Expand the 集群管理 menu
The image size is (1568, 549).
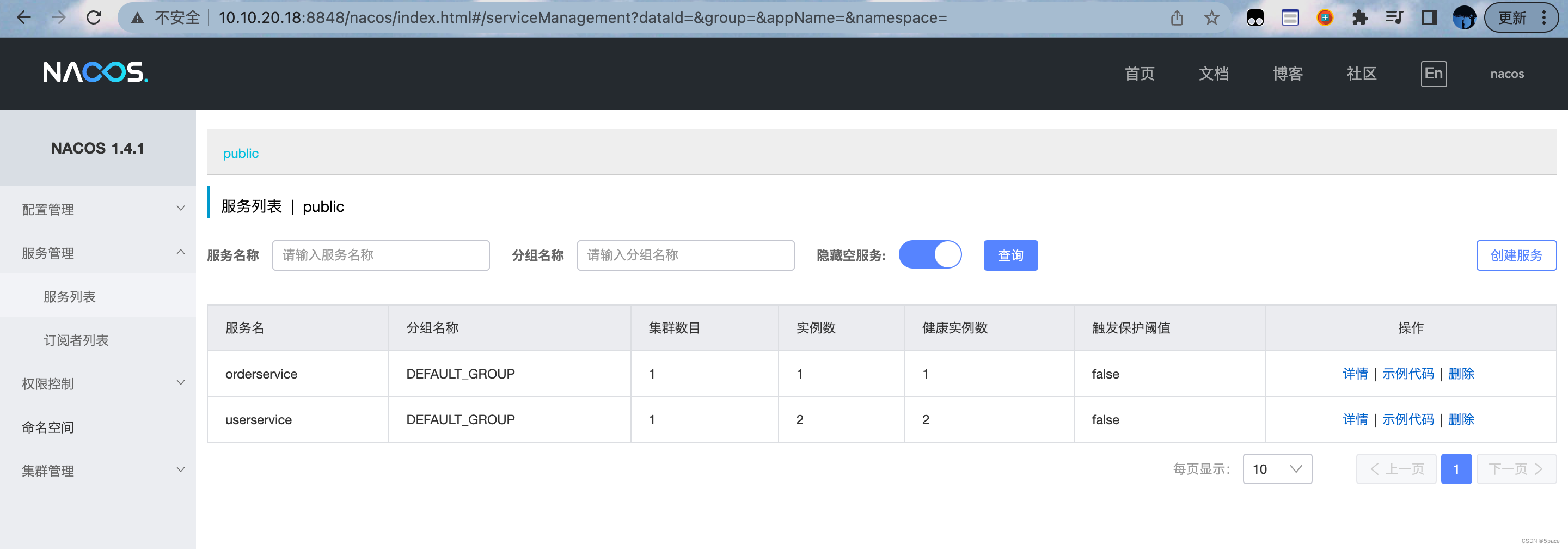coord(98,471)
